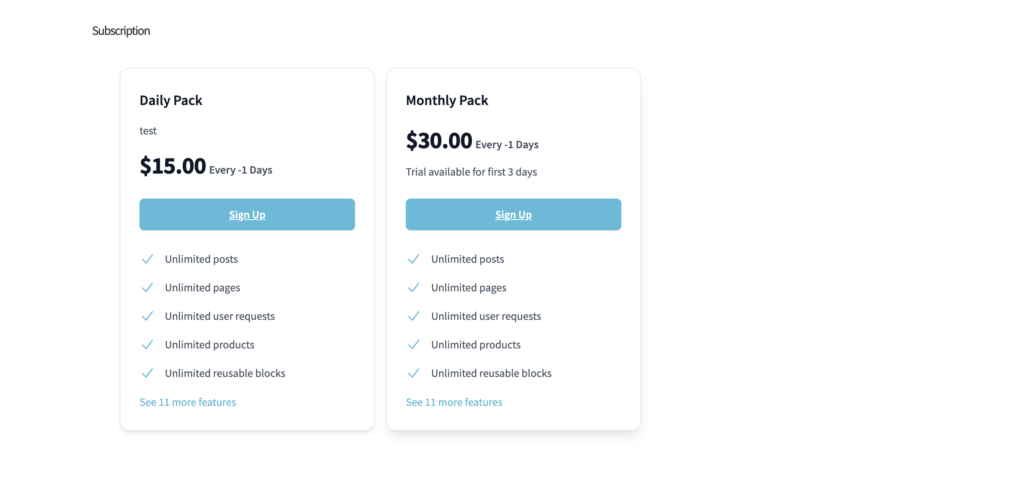Click Sign Up button for Monthly Pack

point(513,214)
